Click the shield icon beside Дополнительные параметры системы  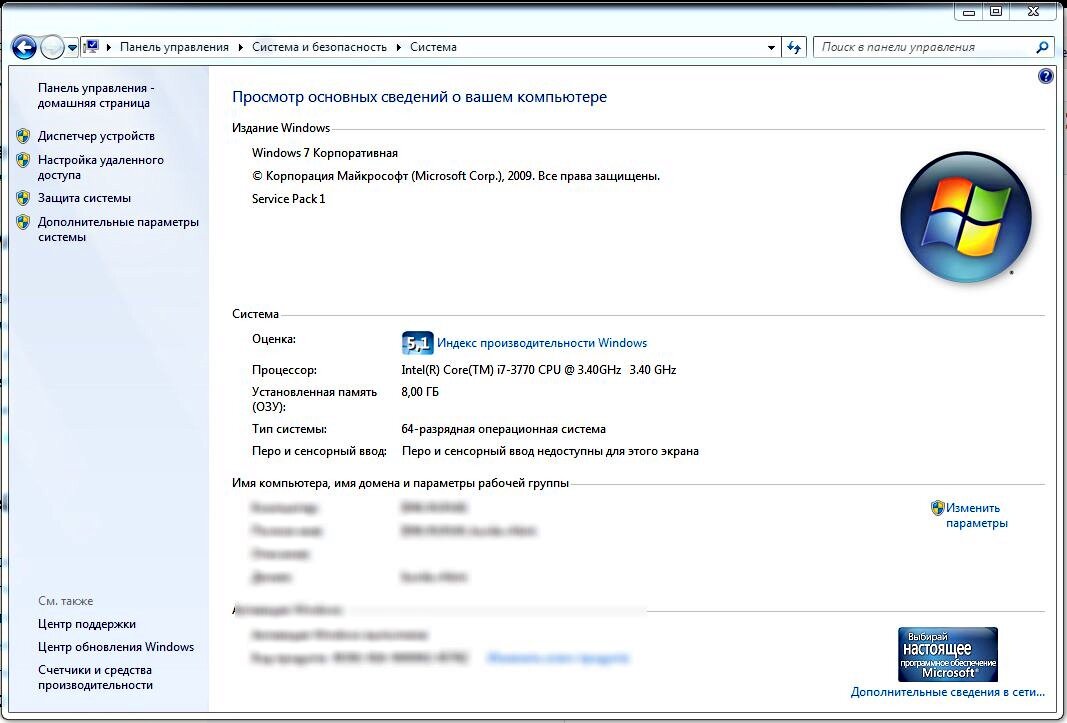pos(23,222)
